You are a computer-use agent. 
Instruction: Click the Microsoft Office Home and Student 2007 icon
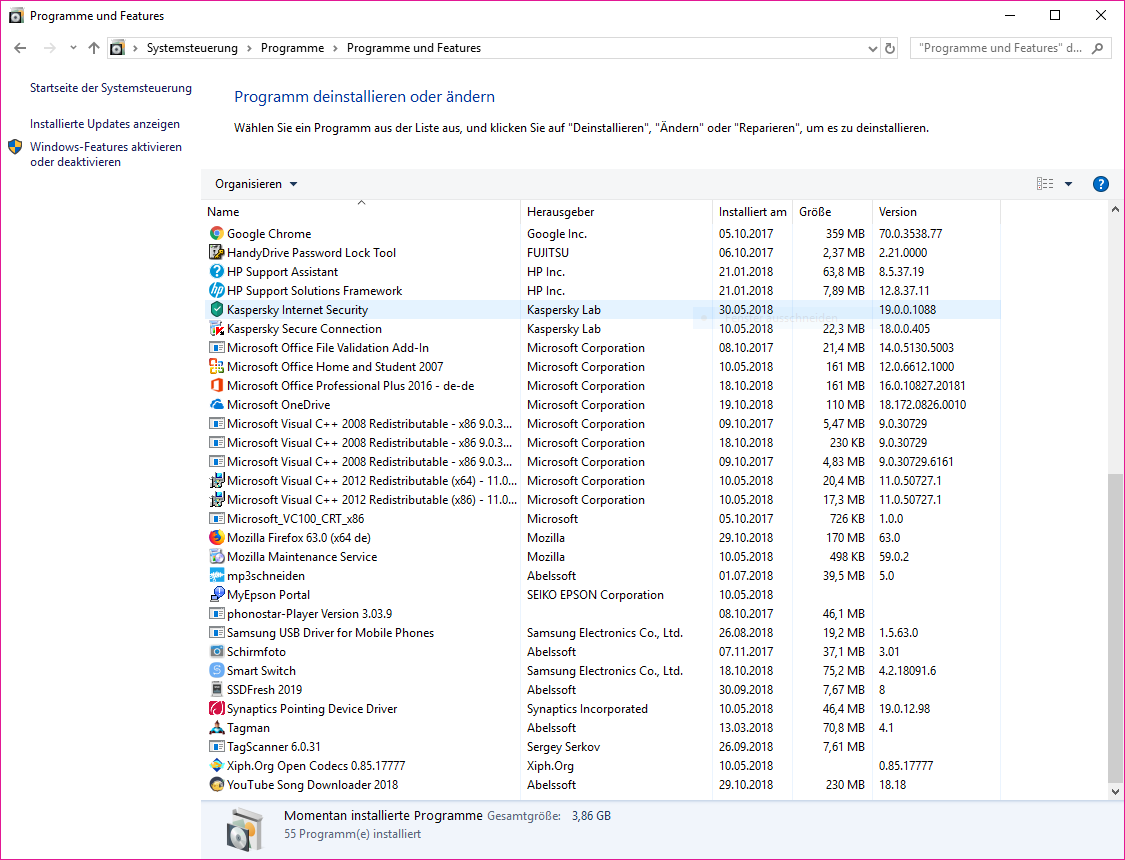(216, 367)
